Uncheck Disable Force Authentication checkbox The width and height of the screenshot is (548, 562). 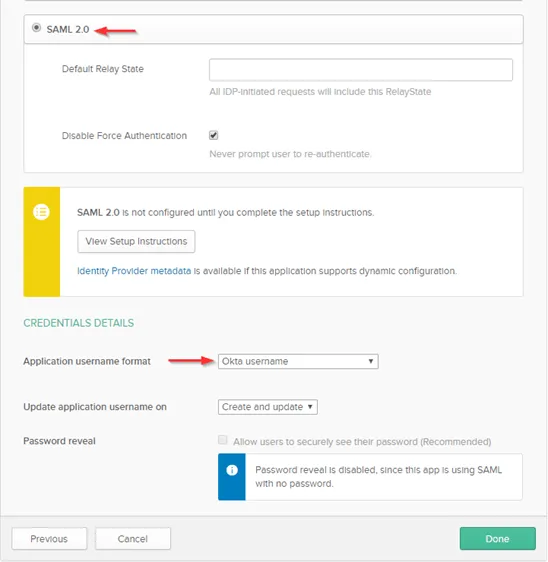tap(214, 135)
